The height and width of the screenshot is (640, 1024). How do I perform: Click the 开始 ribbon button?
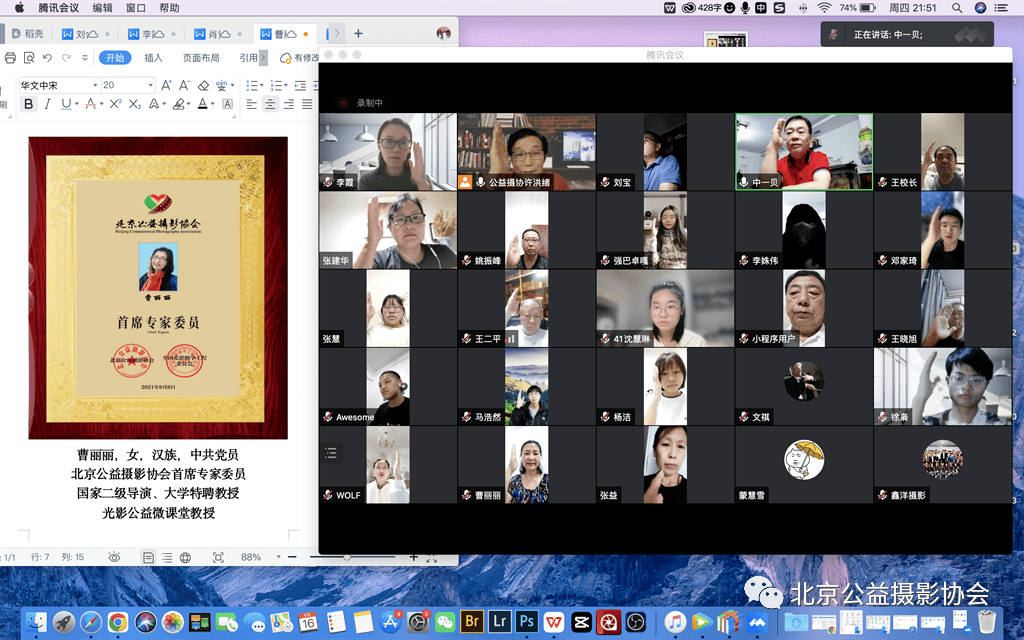pyautogui.click(x=116, y=58)
